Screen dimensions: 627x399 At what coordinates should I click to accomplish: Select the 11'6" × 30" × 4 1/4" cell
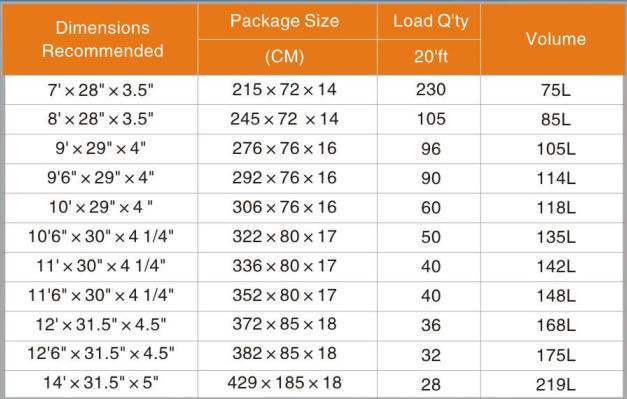coord(101,296)
